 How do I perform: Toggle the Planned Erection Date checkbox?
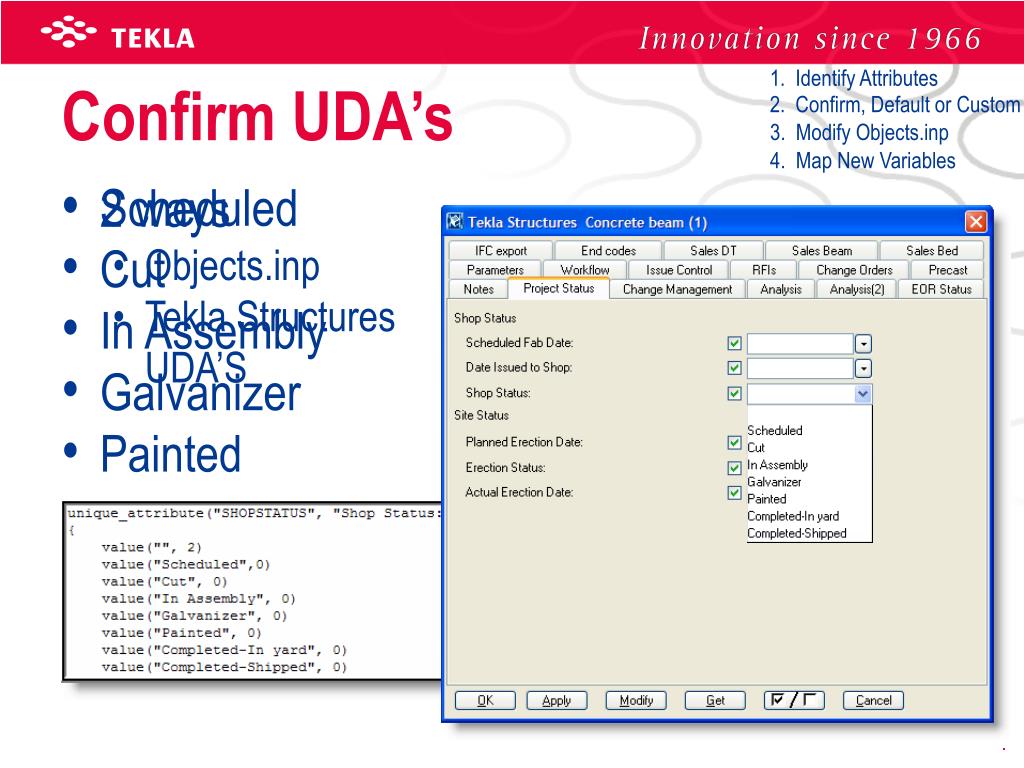(x=734, y=443)
